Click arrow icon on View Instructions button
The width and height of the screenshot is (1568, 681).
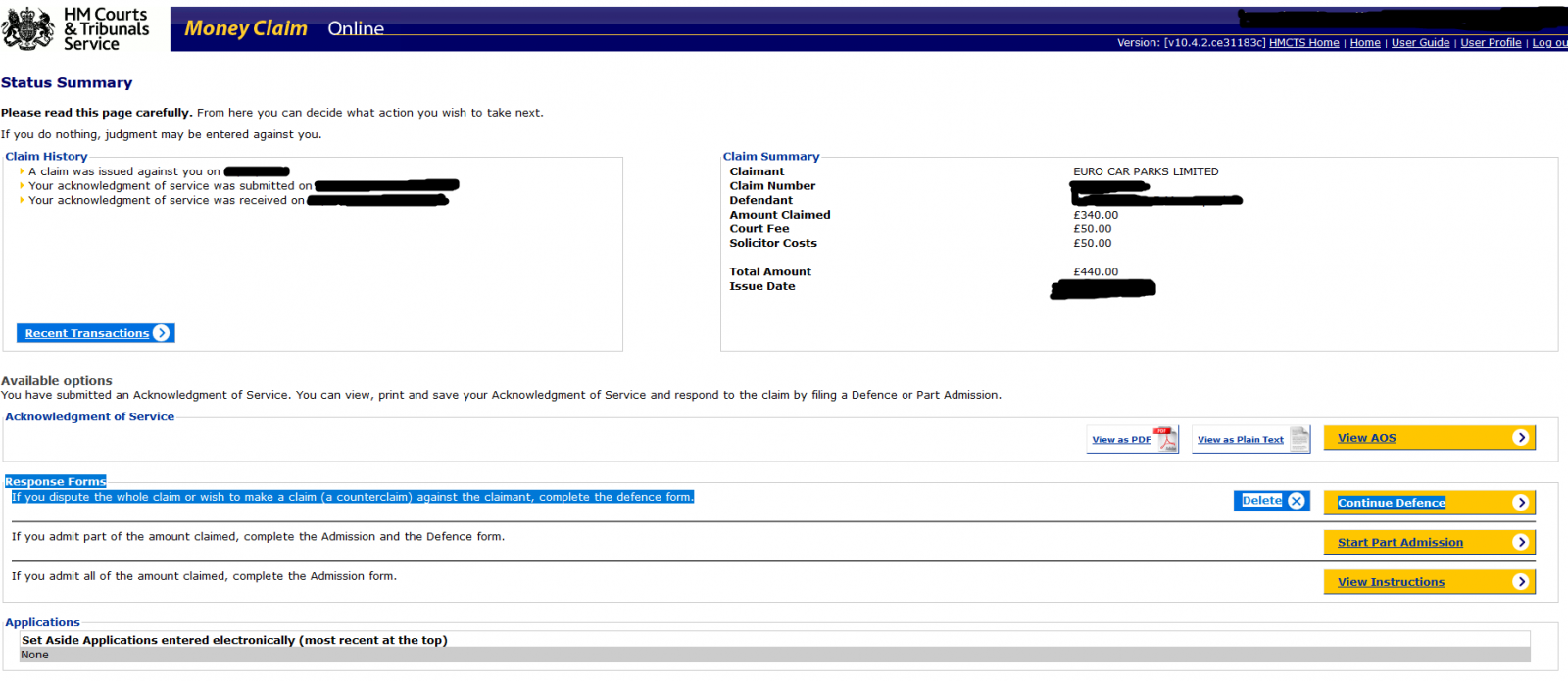(1521, 582)
